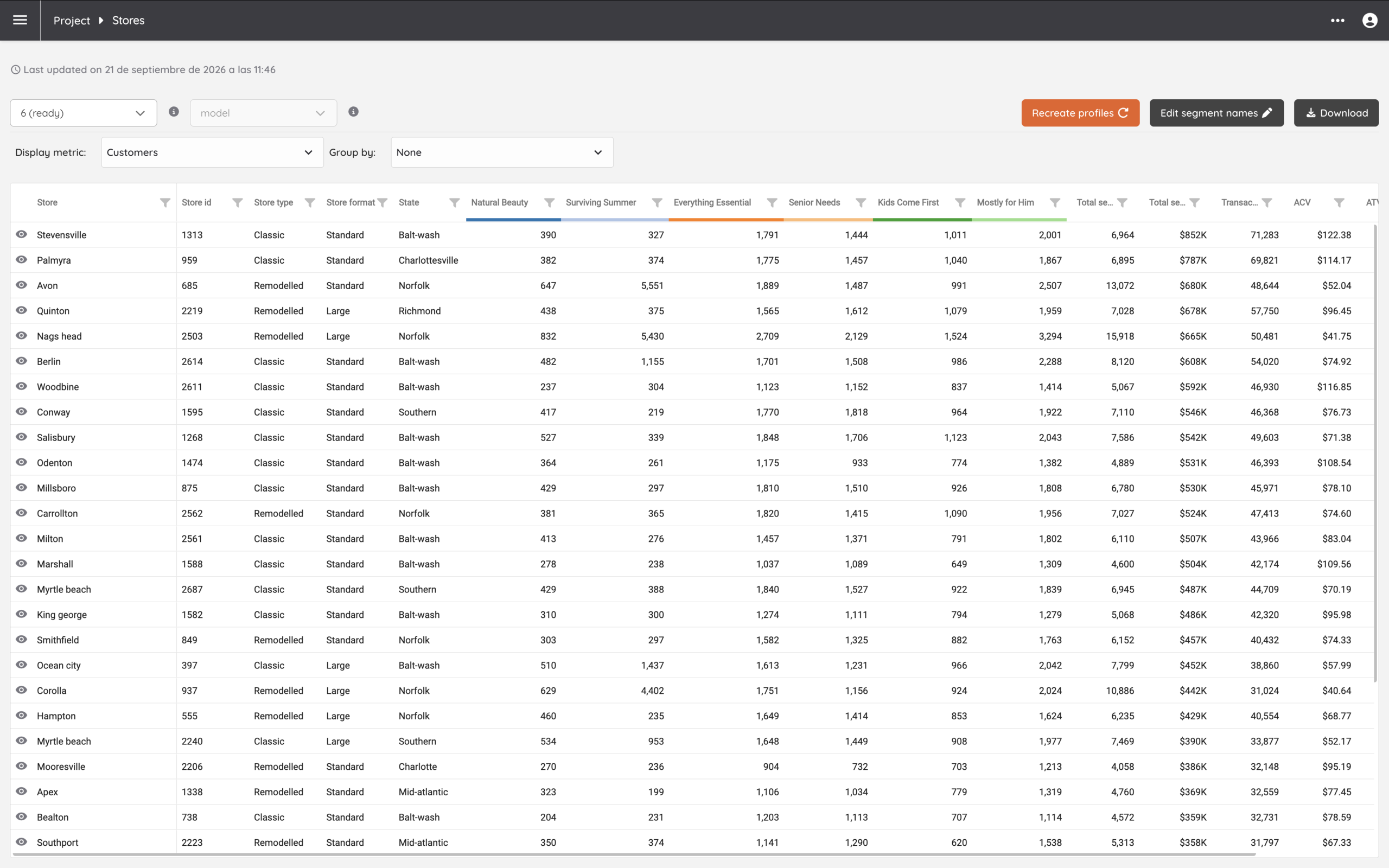Screen dimensions: 1389x868
Task: Sort by the Natural Beauty column header
Action: click(x=499, y=203)
